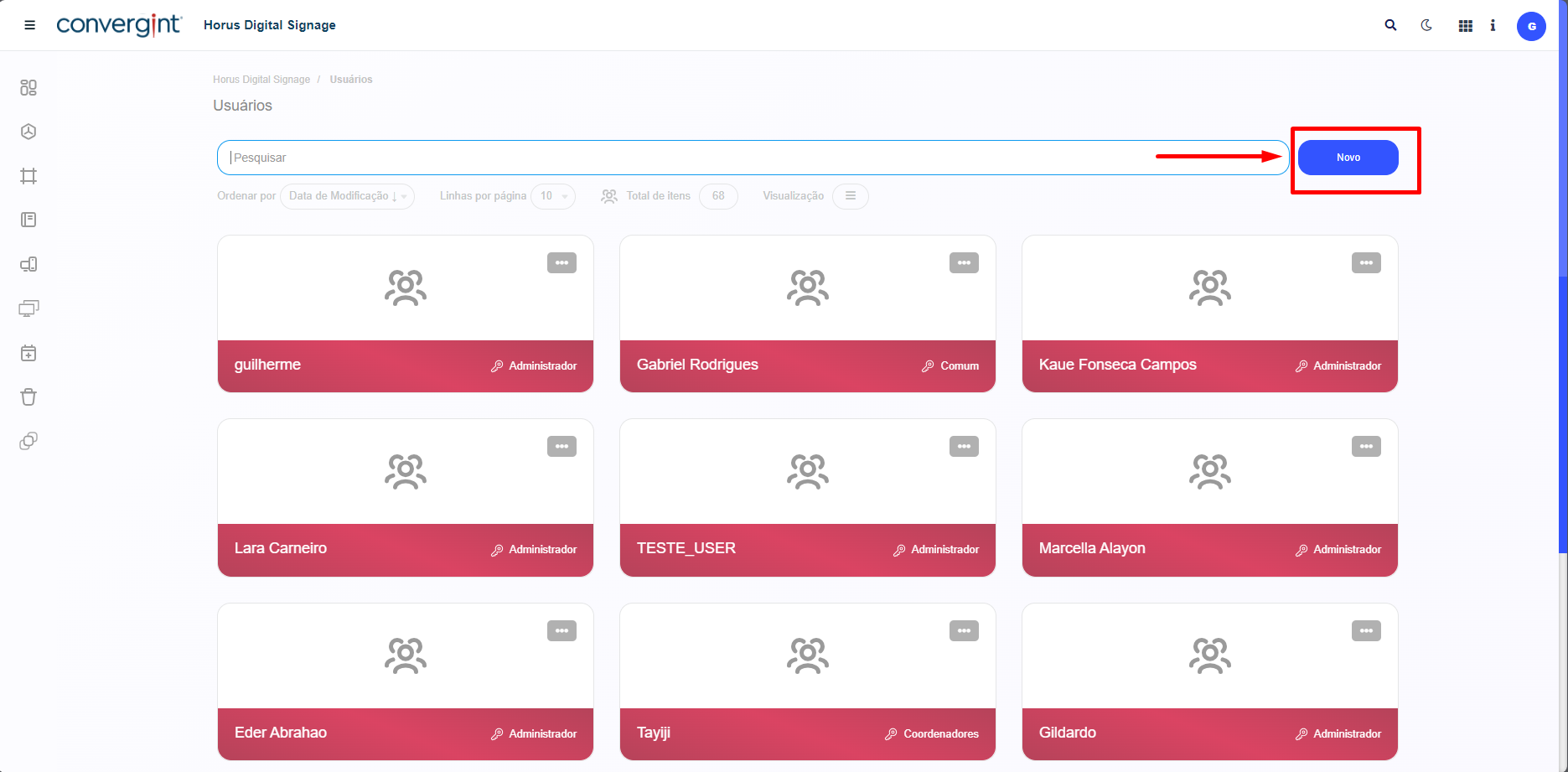Open the calendar scheduling icon in the sidebar
This screenshot has width=1568, height=772.
pos(28,353)
